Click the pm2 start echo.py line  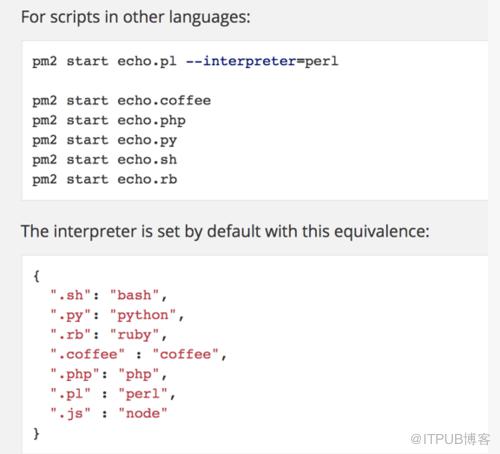click(104, 140)
